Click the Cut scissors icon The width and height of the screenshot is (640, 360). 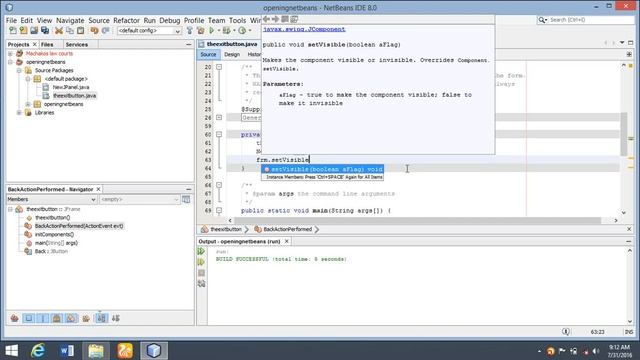(x=59, y=31)
